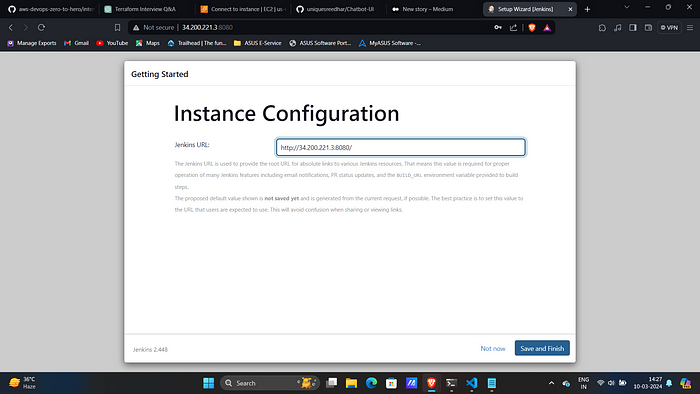Image resolution: width=700 pixels, height=394 pixels.
Task: Click the address bar URL
Action: [207, 28]
